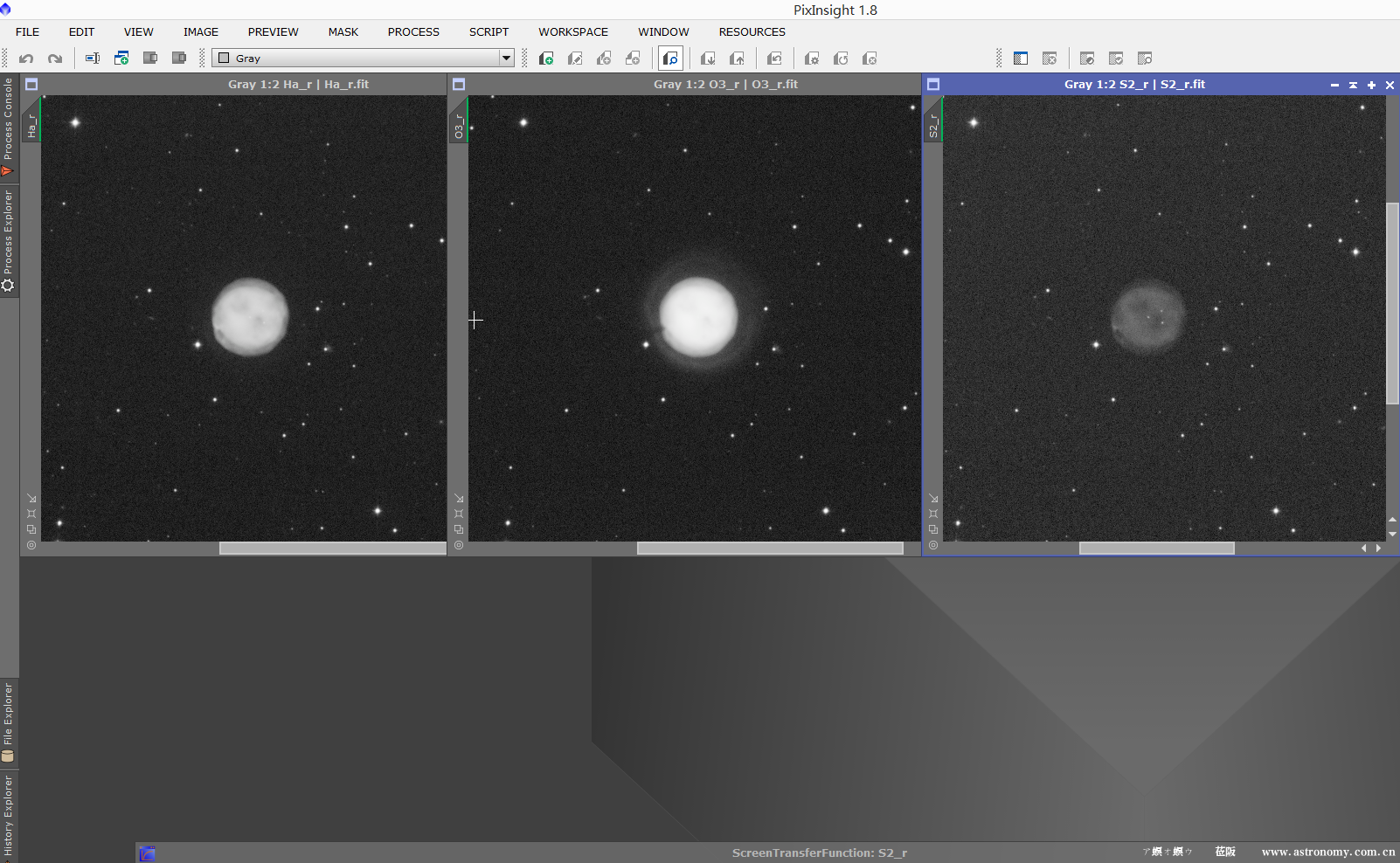
Task: Open the FILE menu
Action: (x=28, y=32)
